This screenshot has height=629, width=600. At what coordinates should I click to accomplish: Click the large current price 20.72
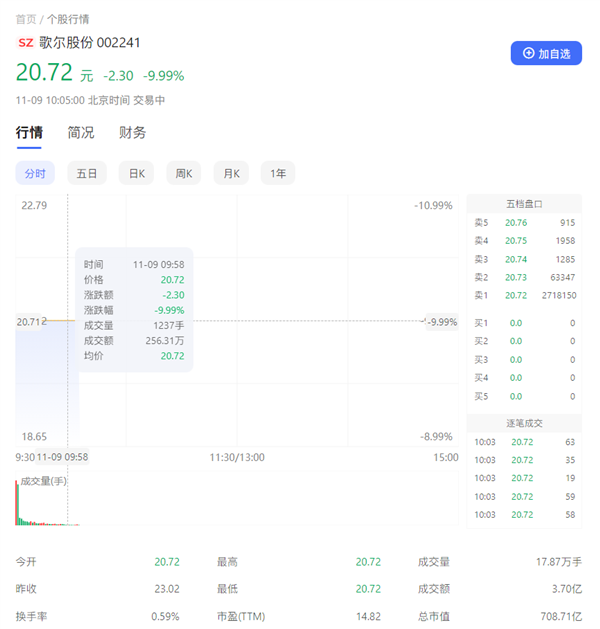coord(44,72)
